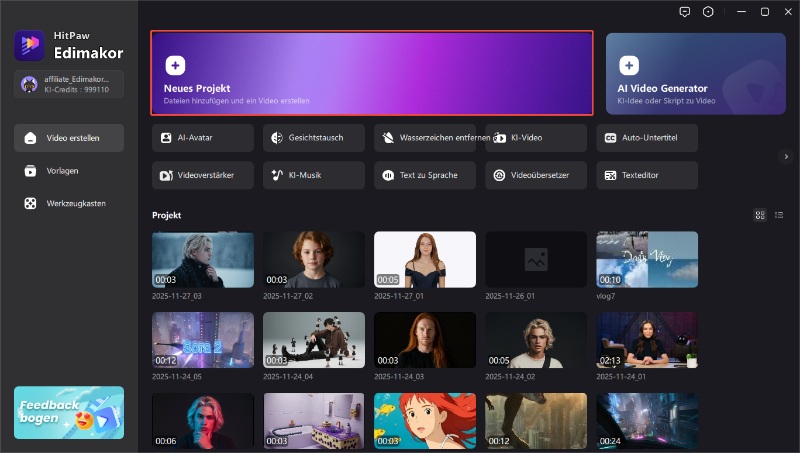
Task: Open the Auto-Untertitel tool
Action: pyautogui.click(x=647, y=138)
